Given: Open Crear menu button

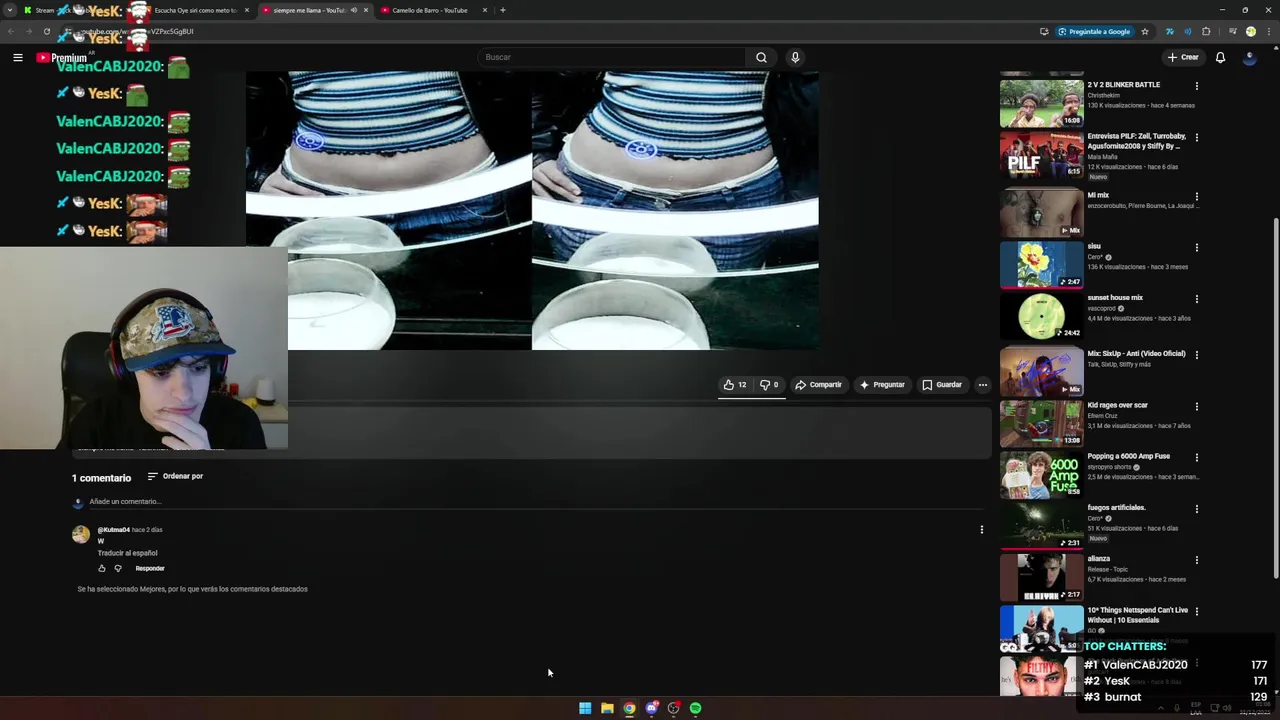Looking at the screenshot, I should click(x=1183, y=57).
